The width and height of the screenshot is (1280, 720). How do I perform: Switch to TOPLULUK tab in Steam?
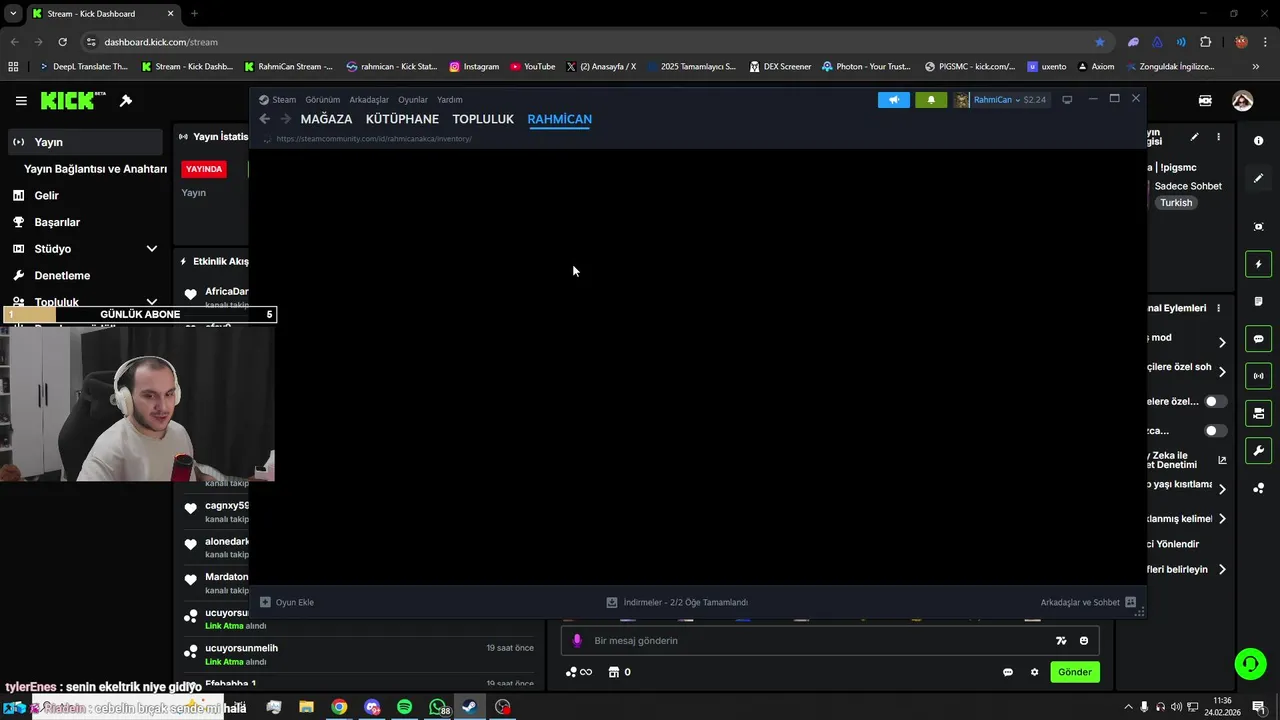point(483,119)
